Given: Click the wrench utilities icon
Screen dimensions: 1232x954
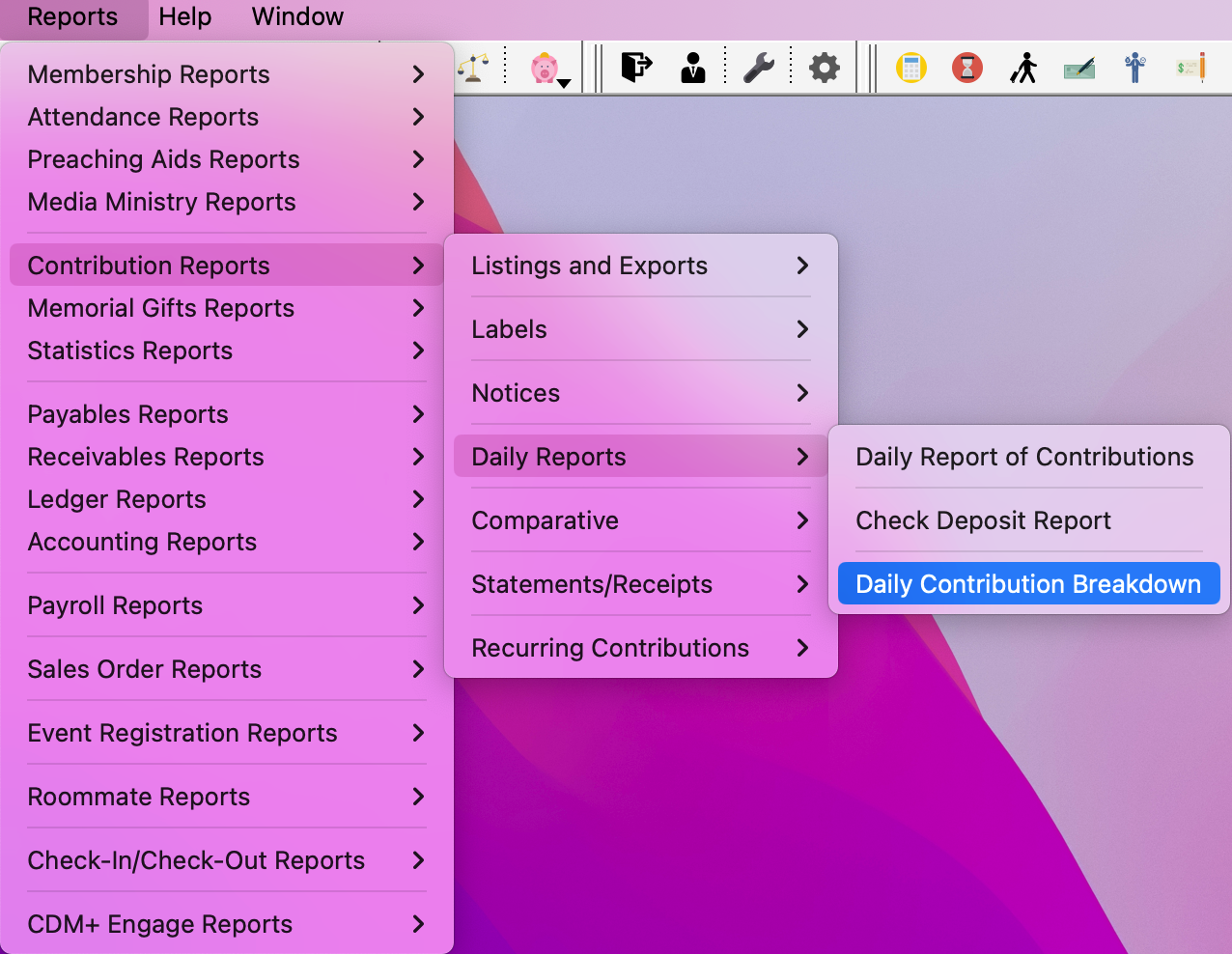Looking at the screenshot, I should pos(760,68).
